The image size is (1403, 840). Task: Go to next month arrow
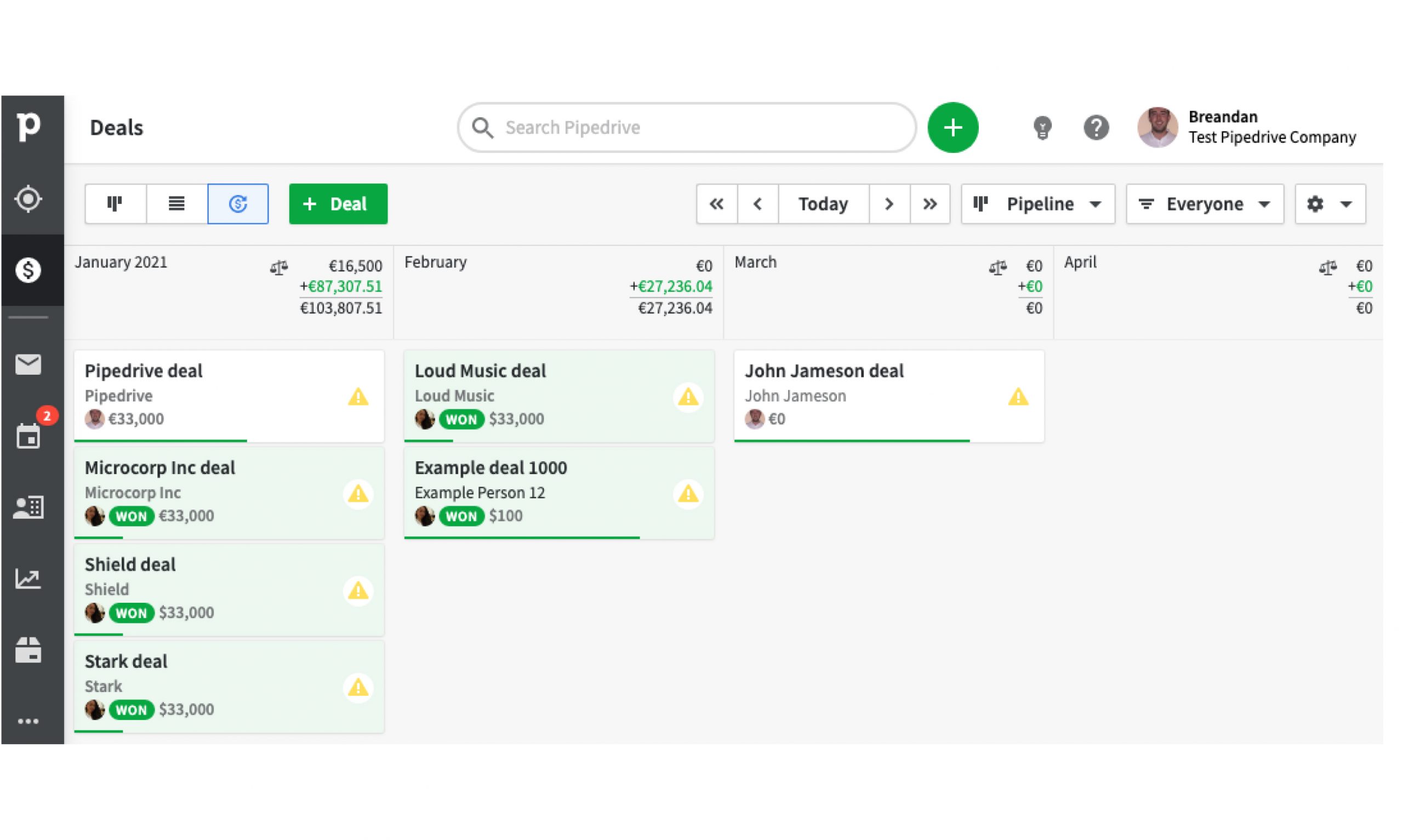889,204
